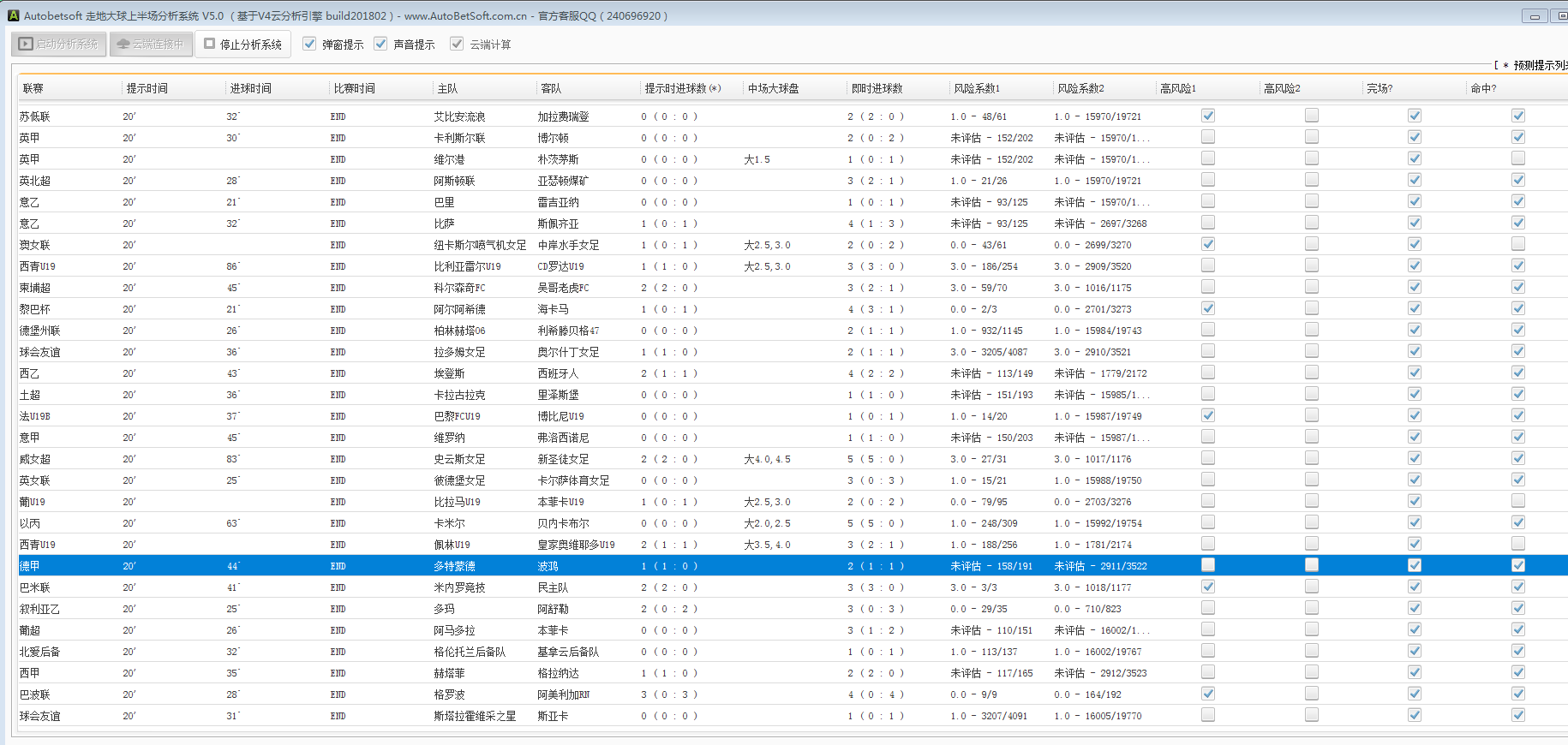Uncheck 高风险1 for the 艾比安流浪 row
The width and height of the screenshot is (1568, 745).
1208,116
